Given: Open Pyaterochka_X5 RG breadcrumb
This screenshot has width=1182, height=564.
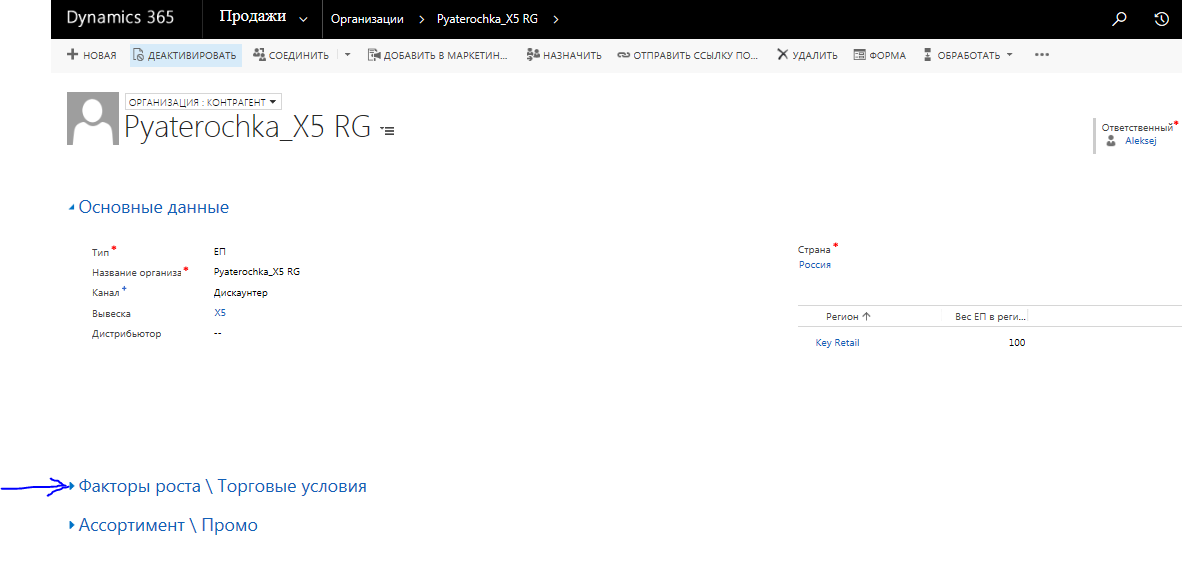Looking at the screenshot, I should click(487, 20).
